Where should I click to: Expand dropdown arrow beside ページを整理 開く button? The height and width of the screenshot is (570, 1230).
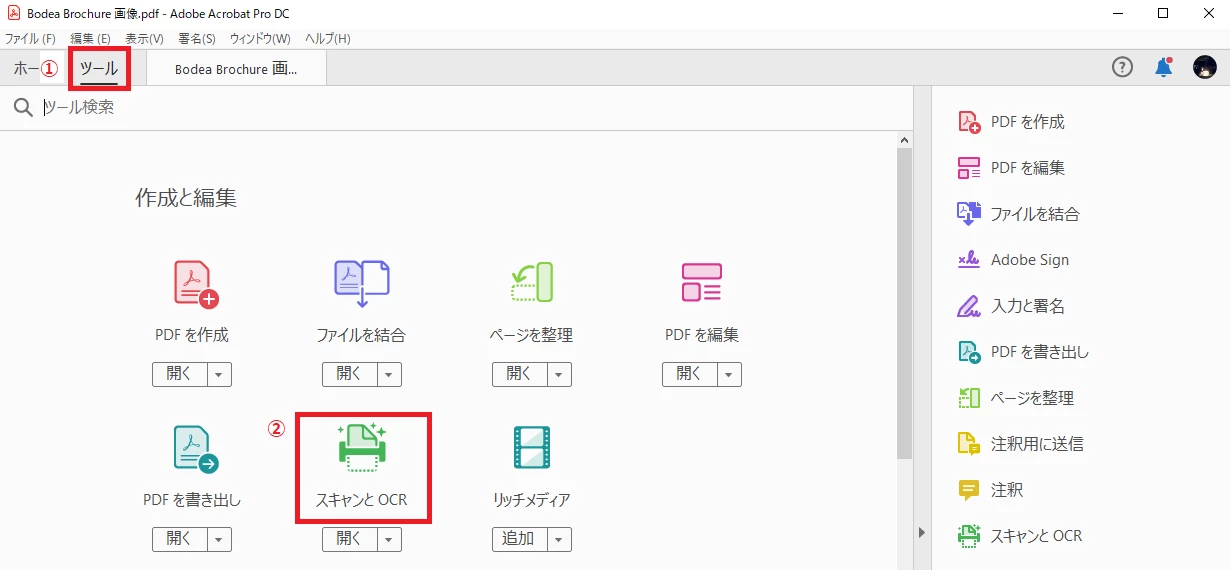560,375
